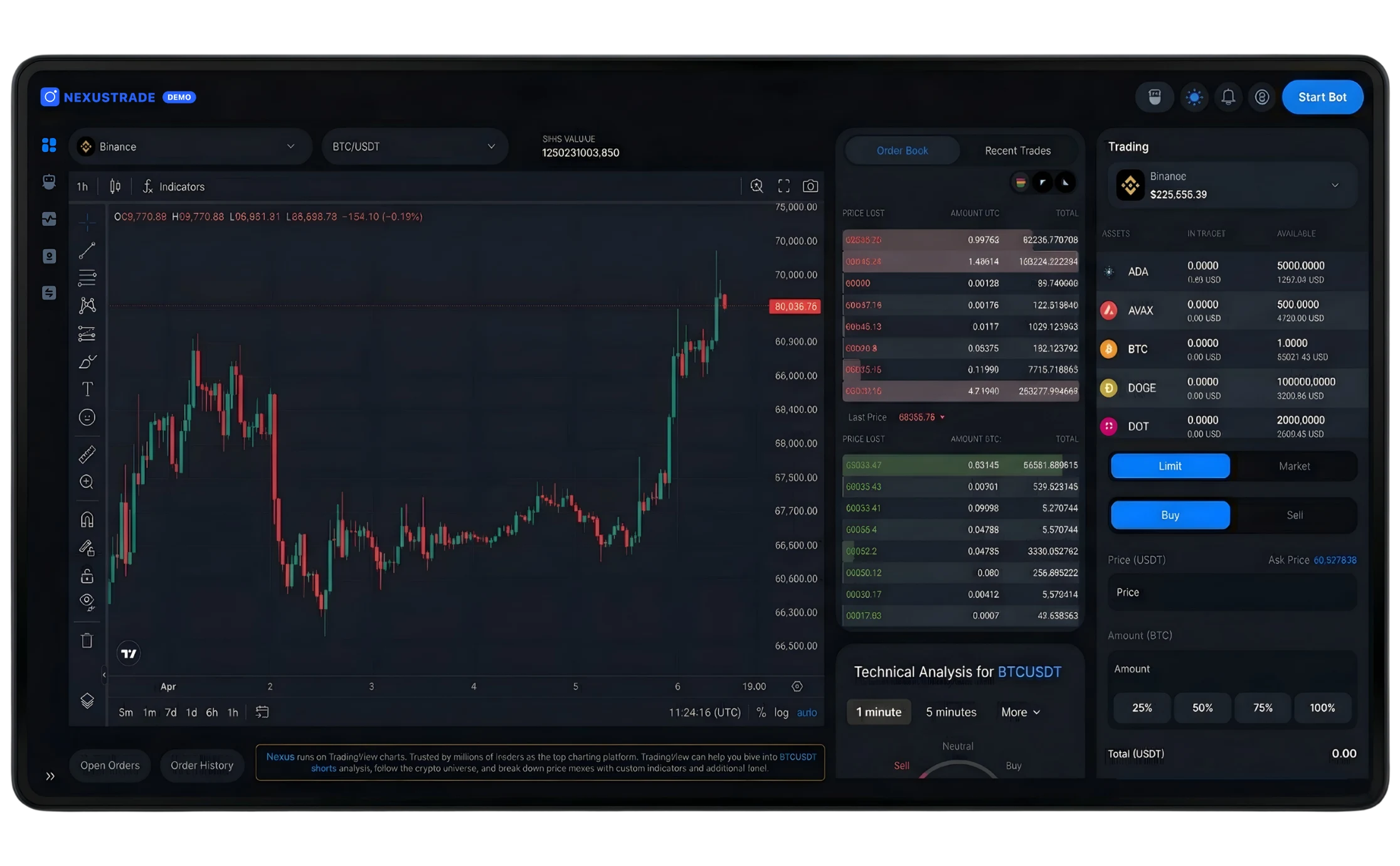Toggle log scale on the chart

[x=781, y=712]
